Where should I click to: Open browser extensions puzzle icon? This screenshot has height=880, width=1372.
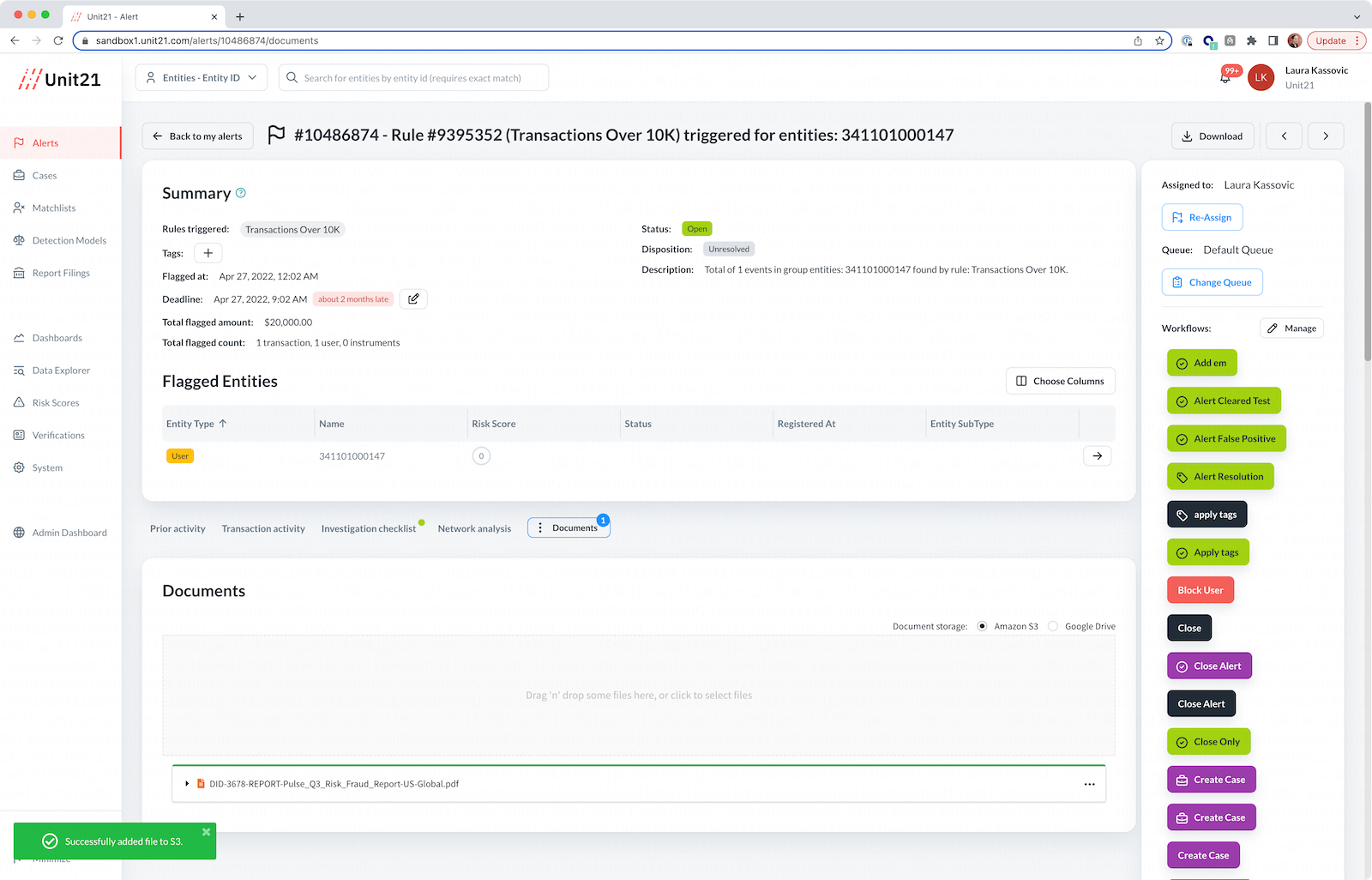(1251, 40)
